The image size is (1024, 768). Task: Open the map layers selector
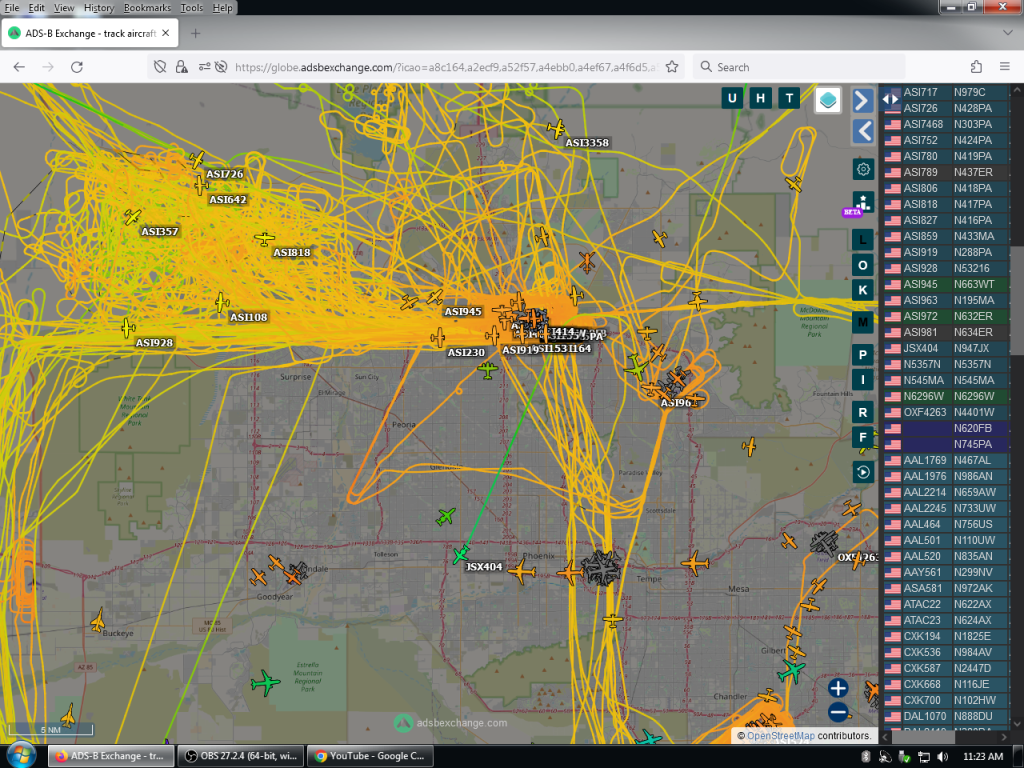[x=827, y=100]
